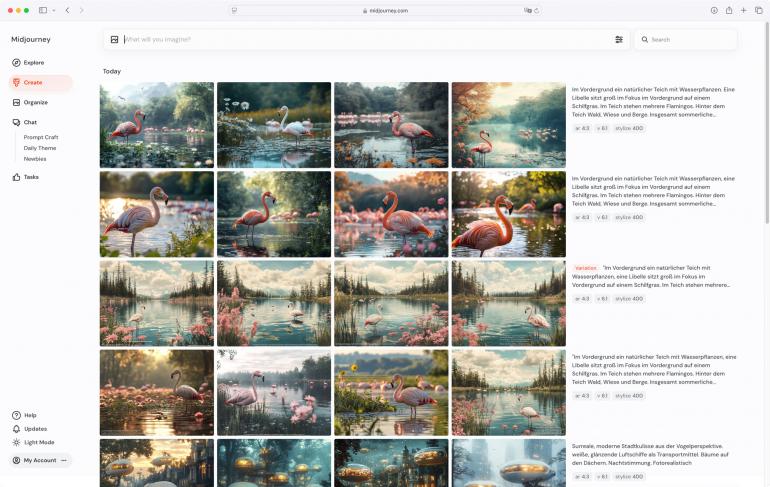Image resolution: width=770 pixels, height=487 pixels.
Task: Focus the Search input field
Action: tap(686, 39)
